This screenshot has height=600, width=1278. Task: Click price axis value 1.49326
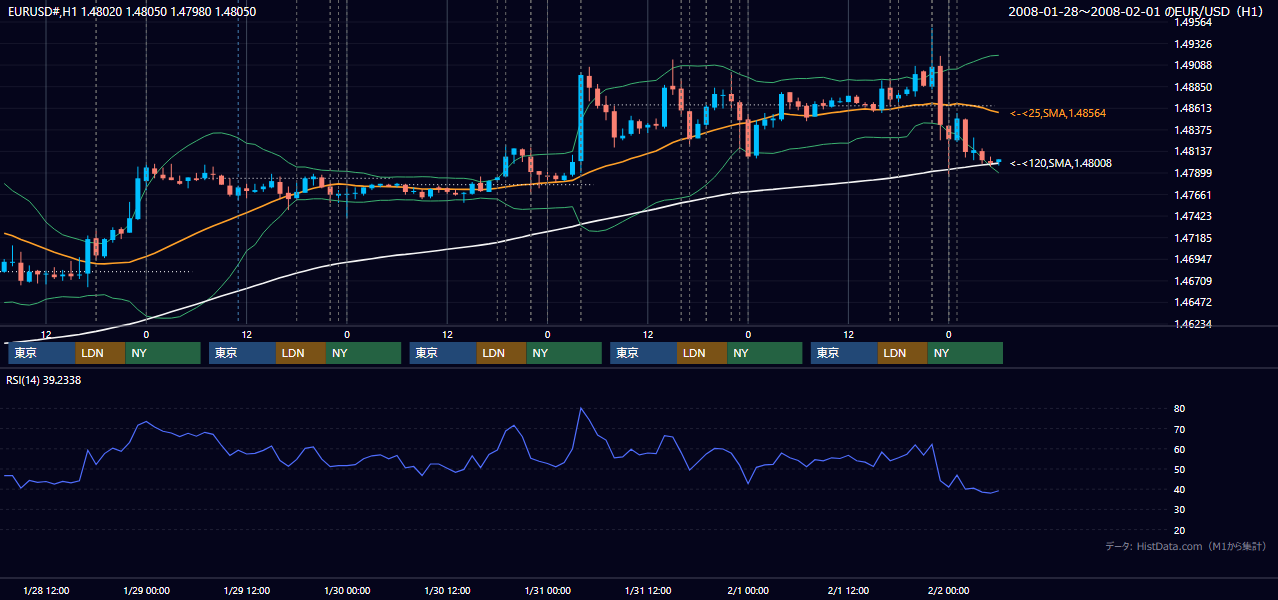point(1193,44)
